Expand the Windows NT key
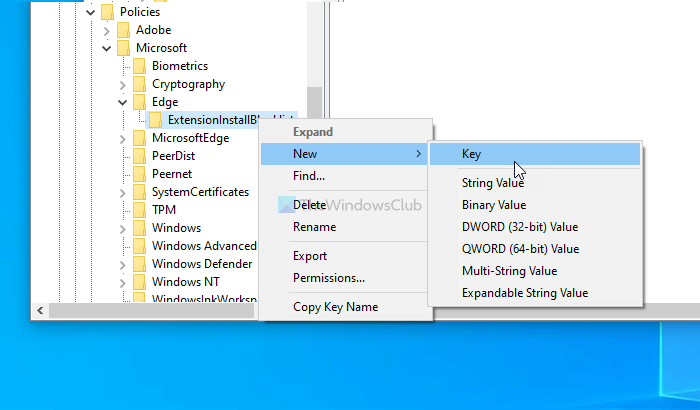The image size is (700, 410). [123, 283]
